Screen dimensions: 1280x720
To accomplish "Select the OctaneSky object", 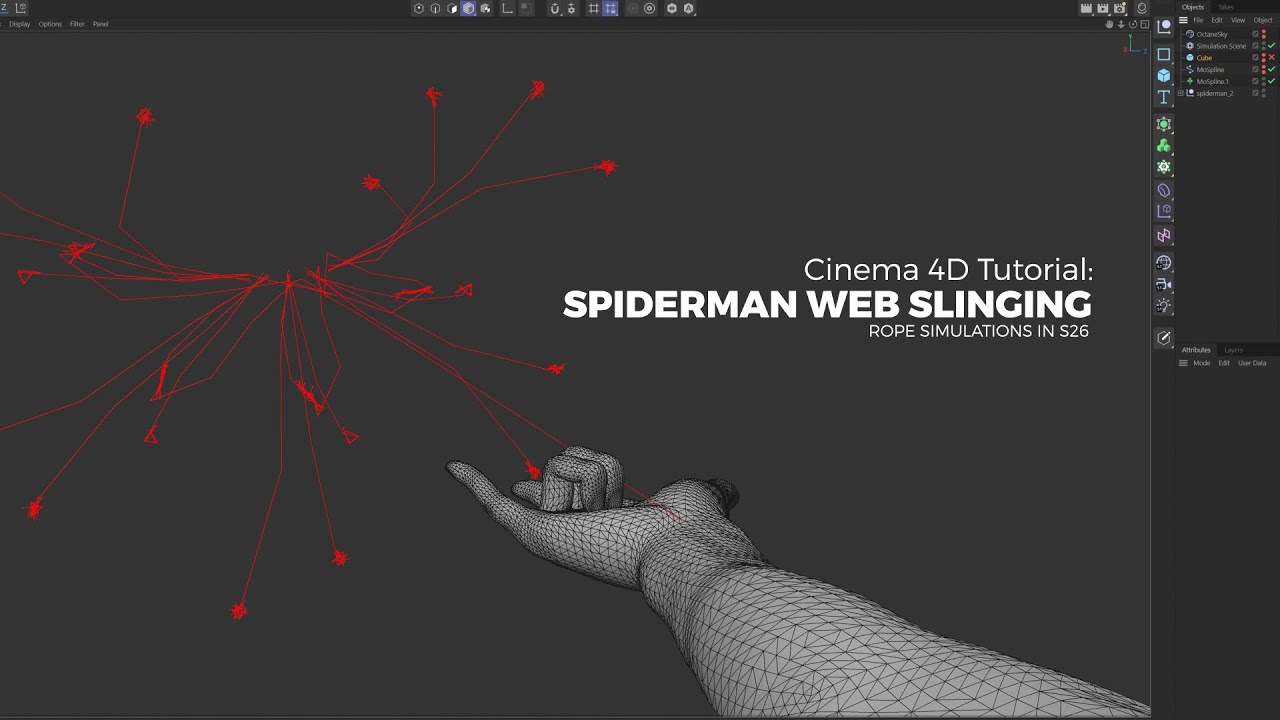I will (x=1211, y=34).
